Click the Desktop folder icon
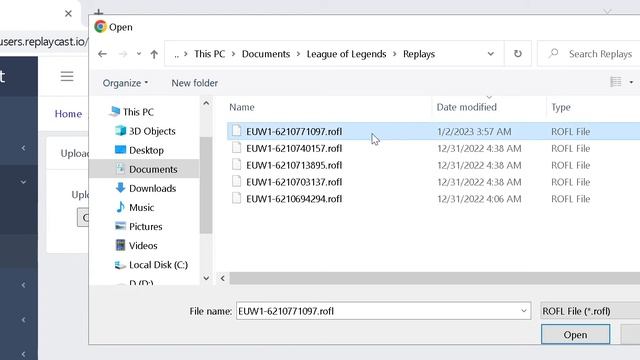Screen dimensions: 640x360 point(120,150)
